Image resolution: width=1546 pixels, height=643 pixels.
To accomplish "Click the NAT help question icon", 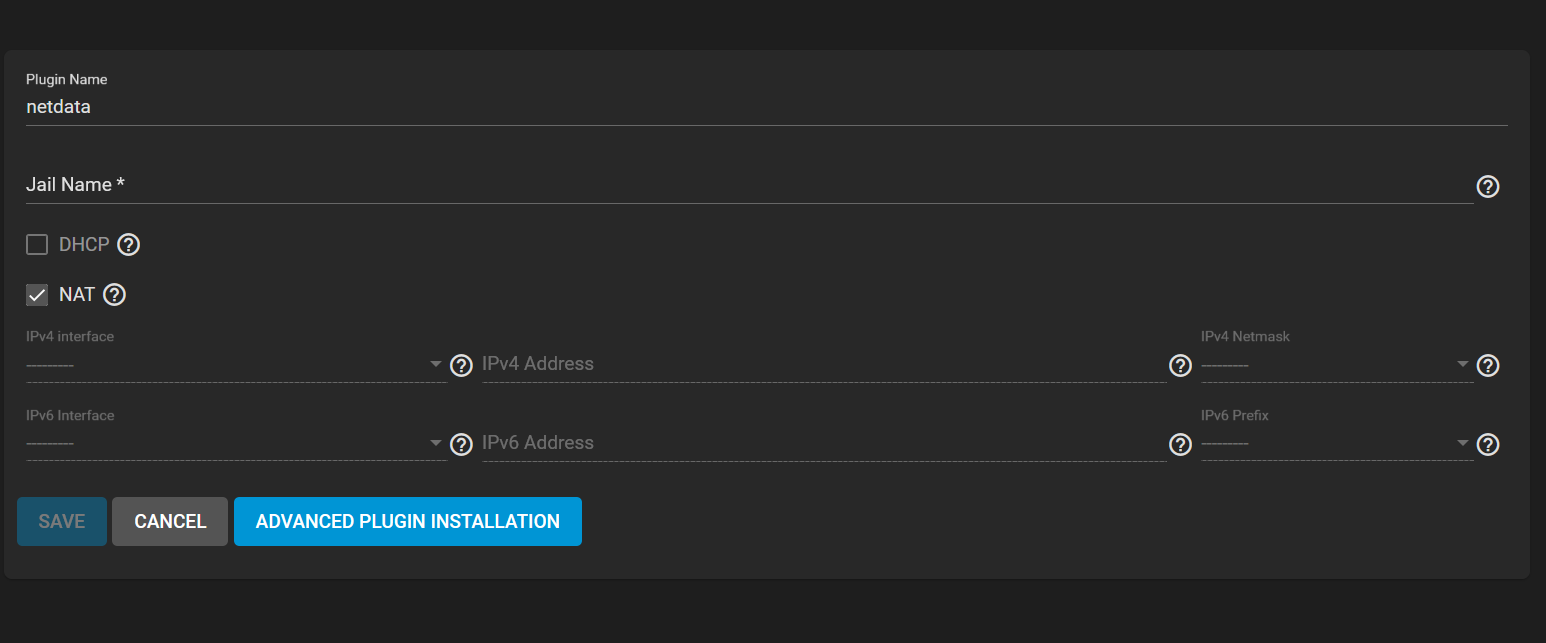I will pos(114,294).
